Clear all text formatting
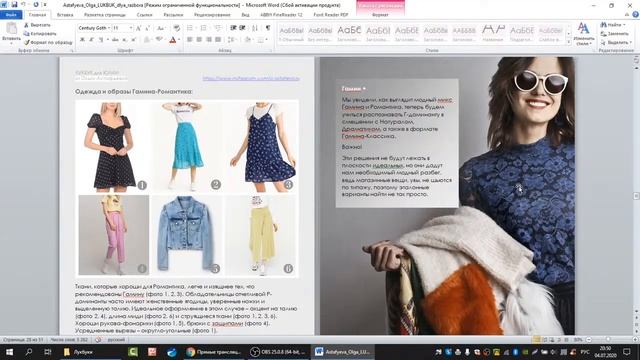Viewport: 640px width, 360px height. coord(176,28)
